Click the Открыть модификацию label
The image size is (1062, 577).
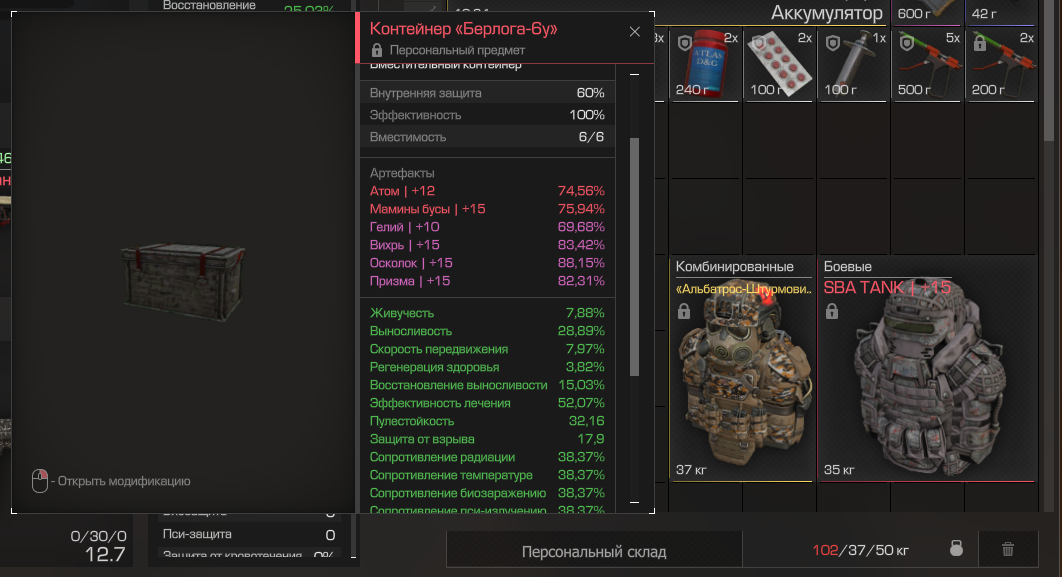click(124, 482)
